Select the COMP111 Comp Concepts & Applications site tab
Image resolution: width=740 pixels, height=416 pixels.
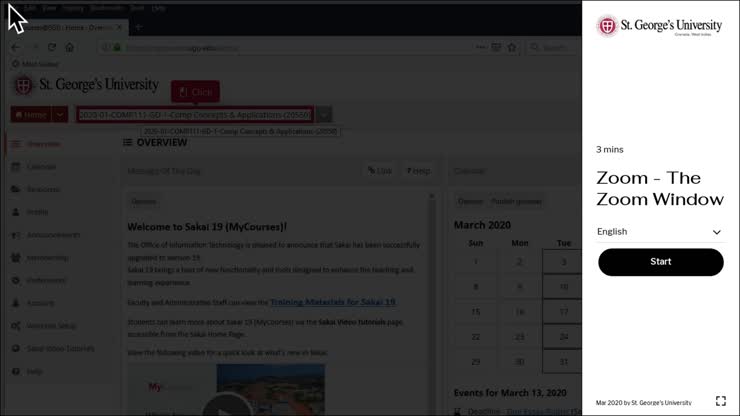195,115
